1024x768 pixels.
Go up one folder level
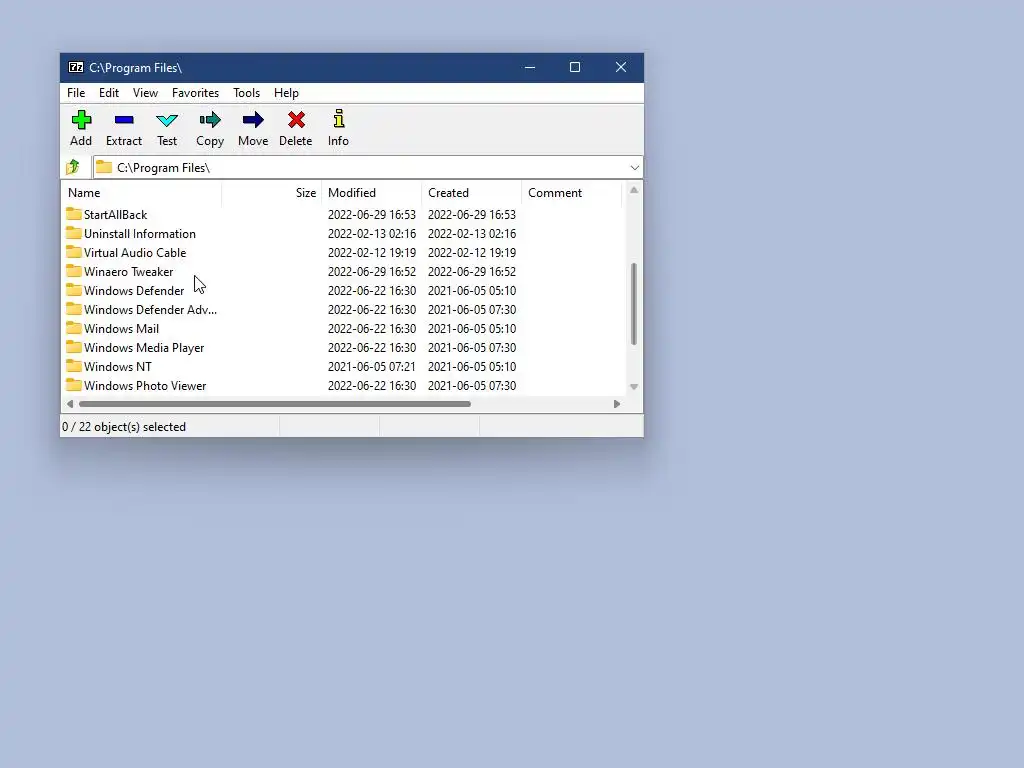tap(73, 167)
